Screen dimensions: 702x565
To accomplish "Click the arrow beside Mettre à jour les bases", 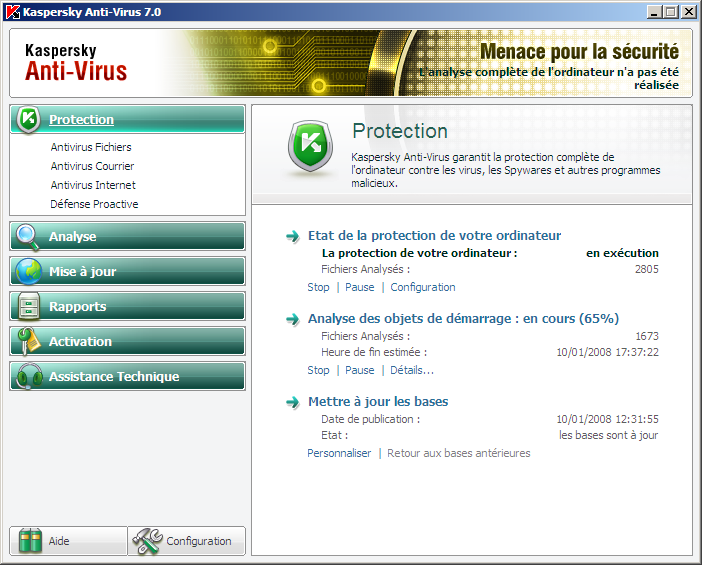I will (293, 402).
